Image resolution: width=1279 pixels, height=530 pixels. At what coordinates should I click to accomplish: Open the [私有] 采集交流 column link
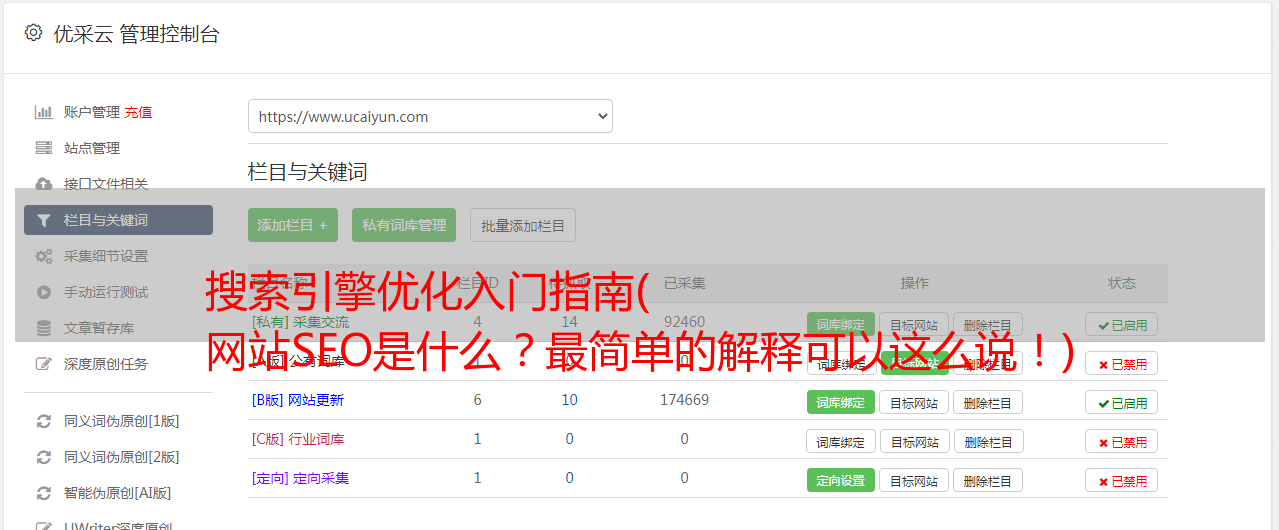click(x=300, y=322)
